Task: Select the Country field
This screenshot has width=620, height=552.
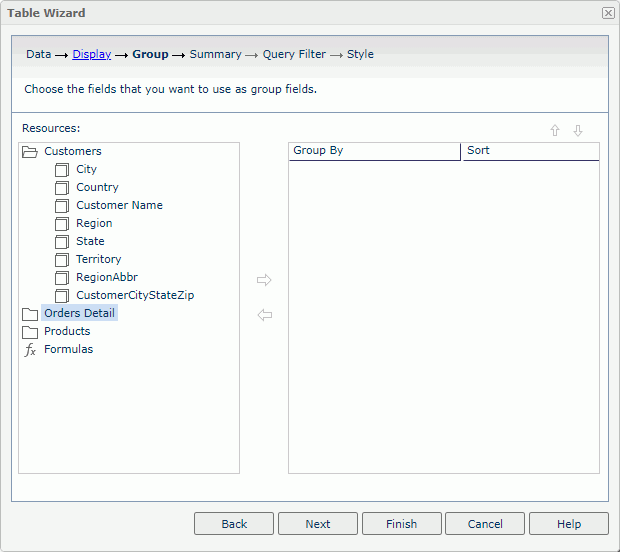Action: tap(97, 187)
